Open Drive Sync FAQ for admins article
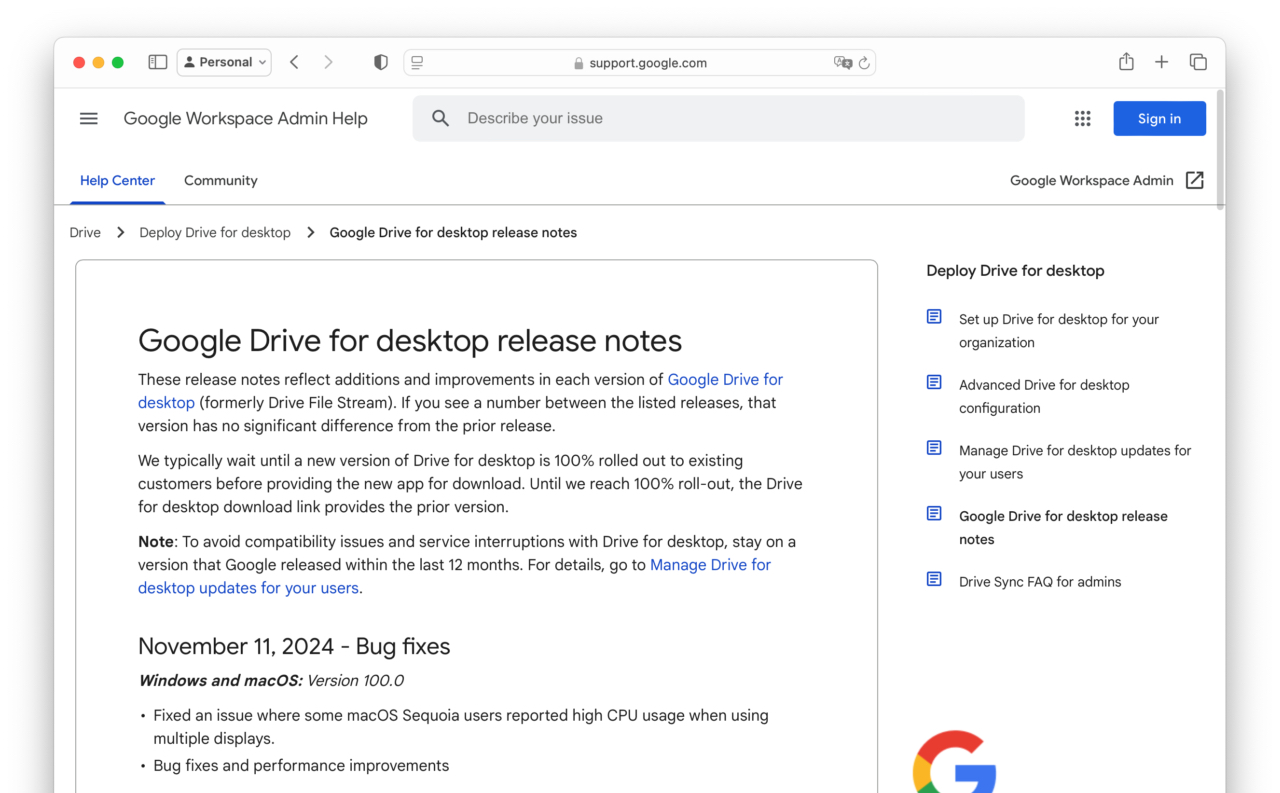This screenshot has height=793, width=1280. (1040, 582)
